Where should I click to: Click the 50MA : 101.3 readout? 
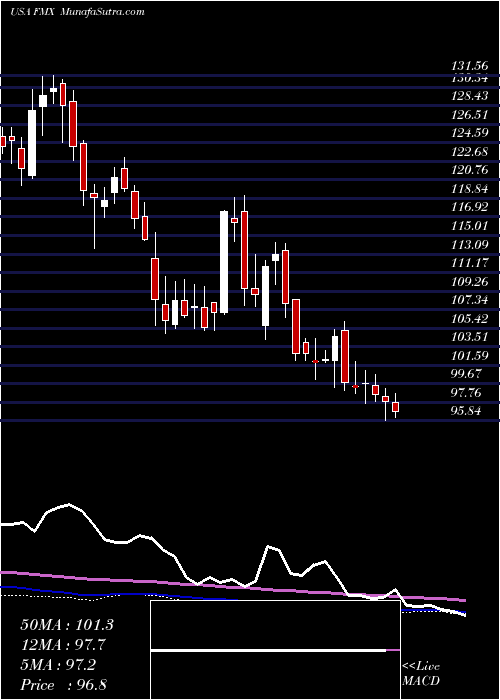[x=67, y=625]
